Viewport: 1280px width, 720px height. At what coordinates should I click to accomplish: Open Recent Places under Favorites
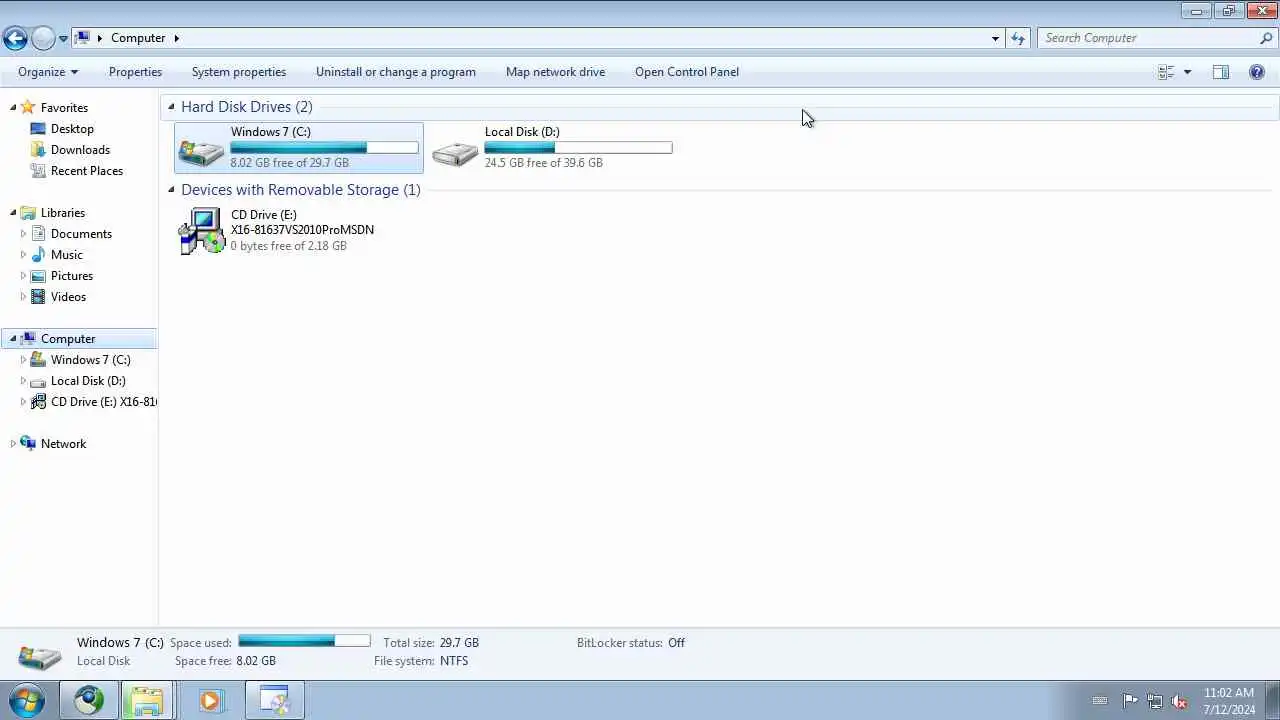pos(87,171)
